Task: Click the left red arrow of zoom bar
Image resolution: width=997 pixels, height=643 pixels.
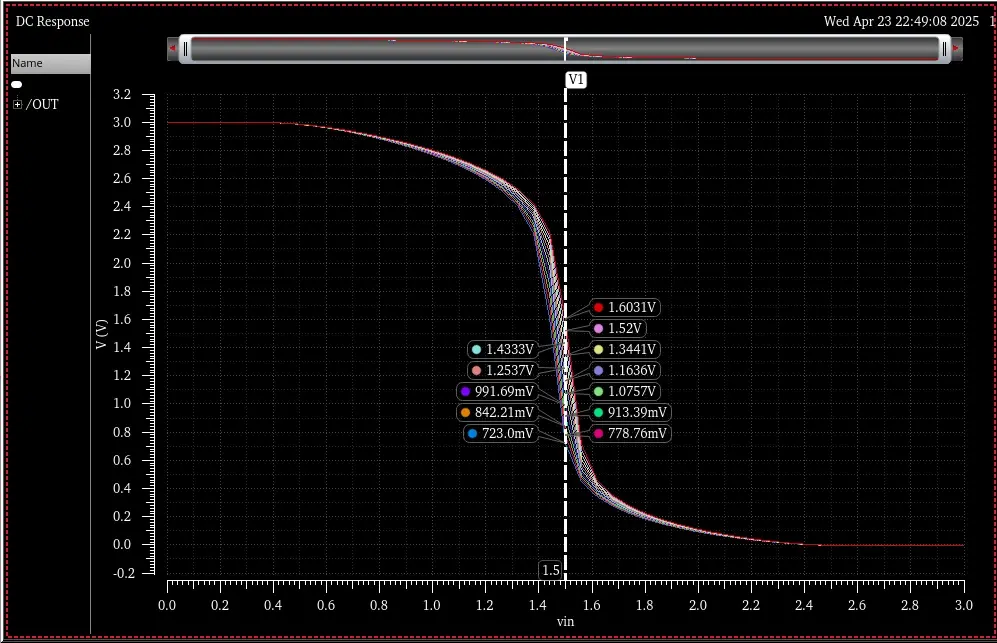Action: click(172, 48)
